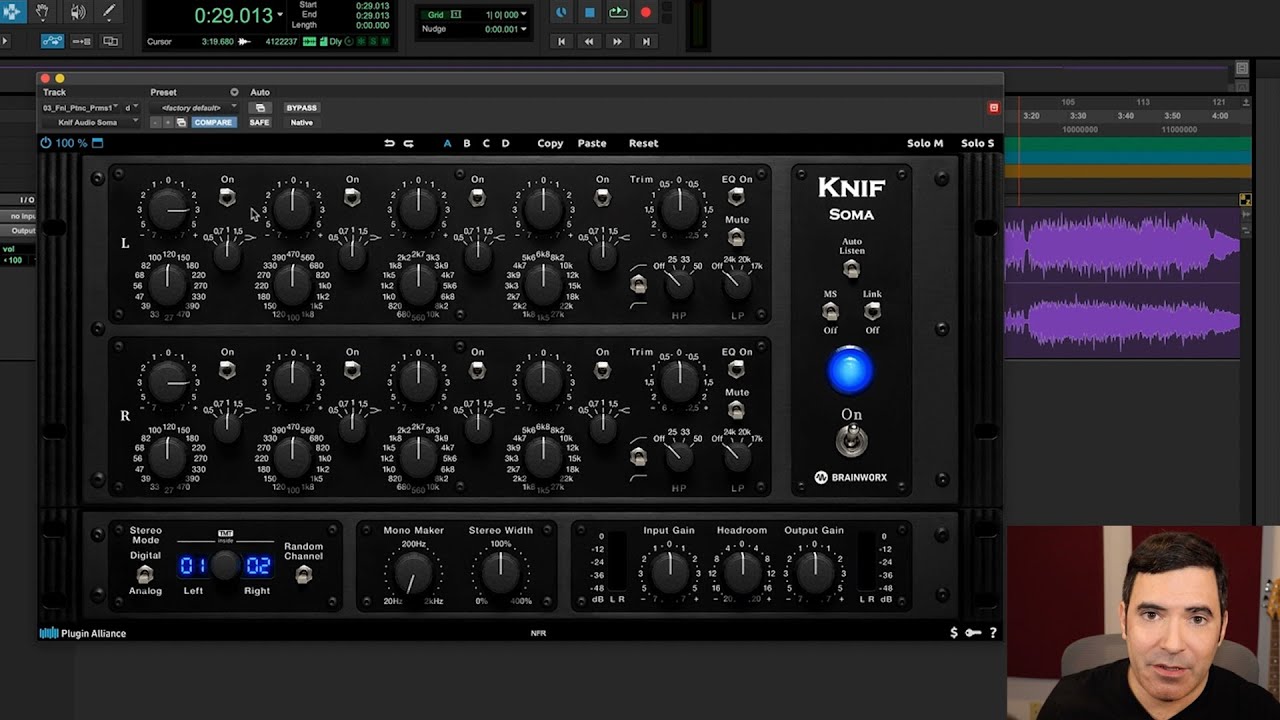Screen dimensions: 1280x720
Task: Click Return to Zero transport button
Action: [x=561, y=41]
